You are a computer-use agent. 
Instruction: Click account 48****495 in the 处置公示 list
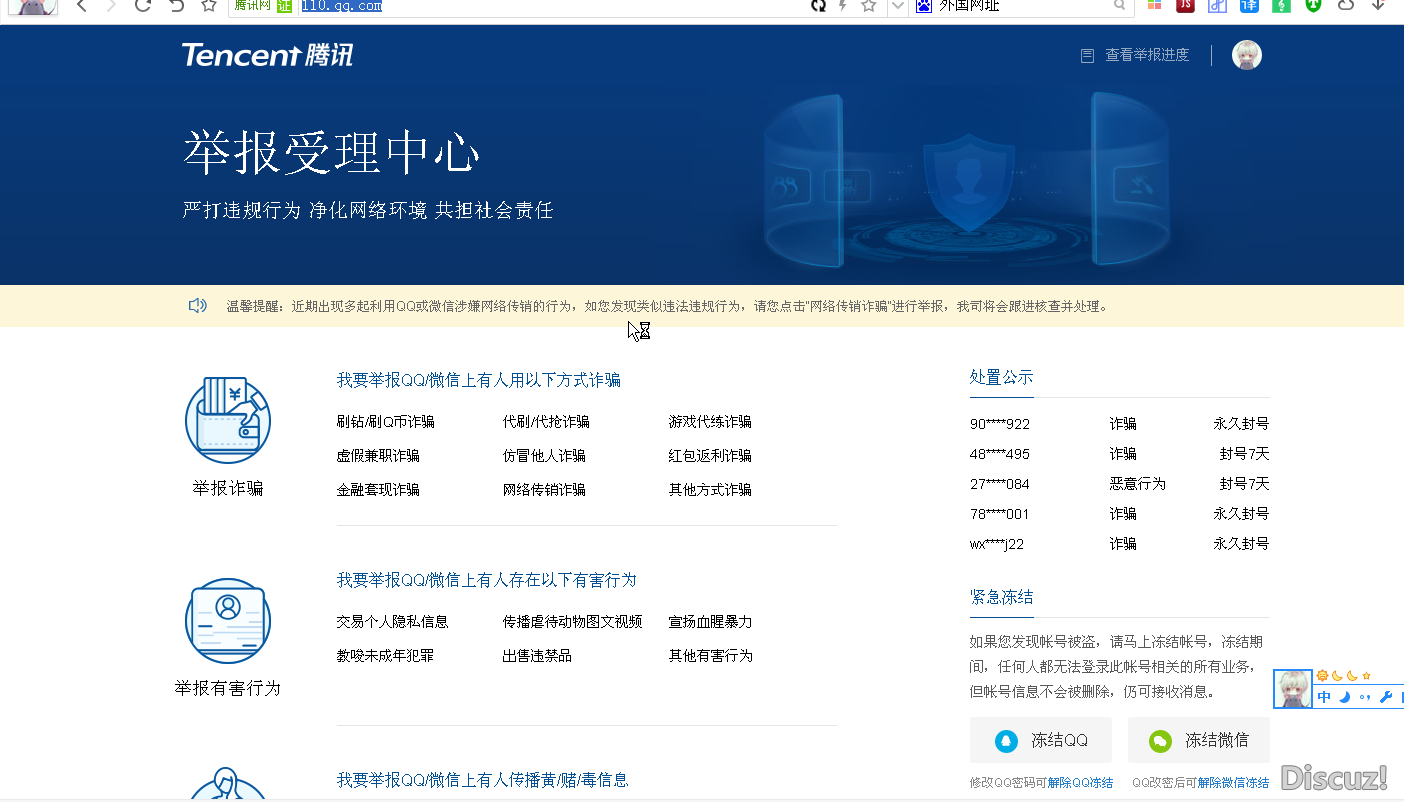click(1000, 454)
